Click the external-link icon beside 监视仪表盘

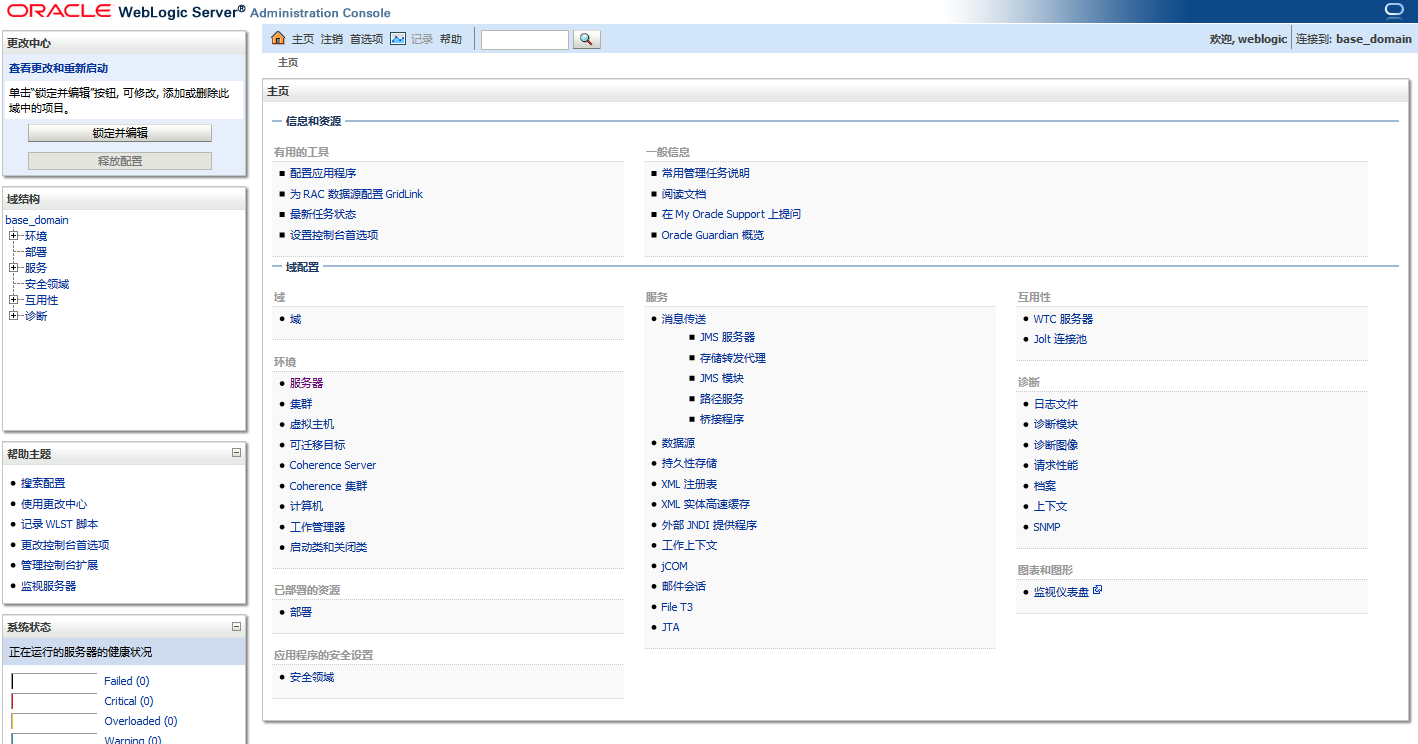coord(1097,590)
